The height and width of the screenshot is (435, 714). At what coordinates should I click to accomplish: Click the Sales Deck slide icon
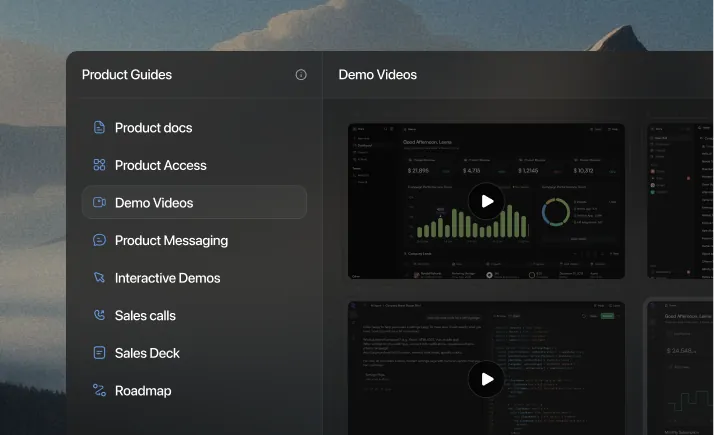(99, 353)
